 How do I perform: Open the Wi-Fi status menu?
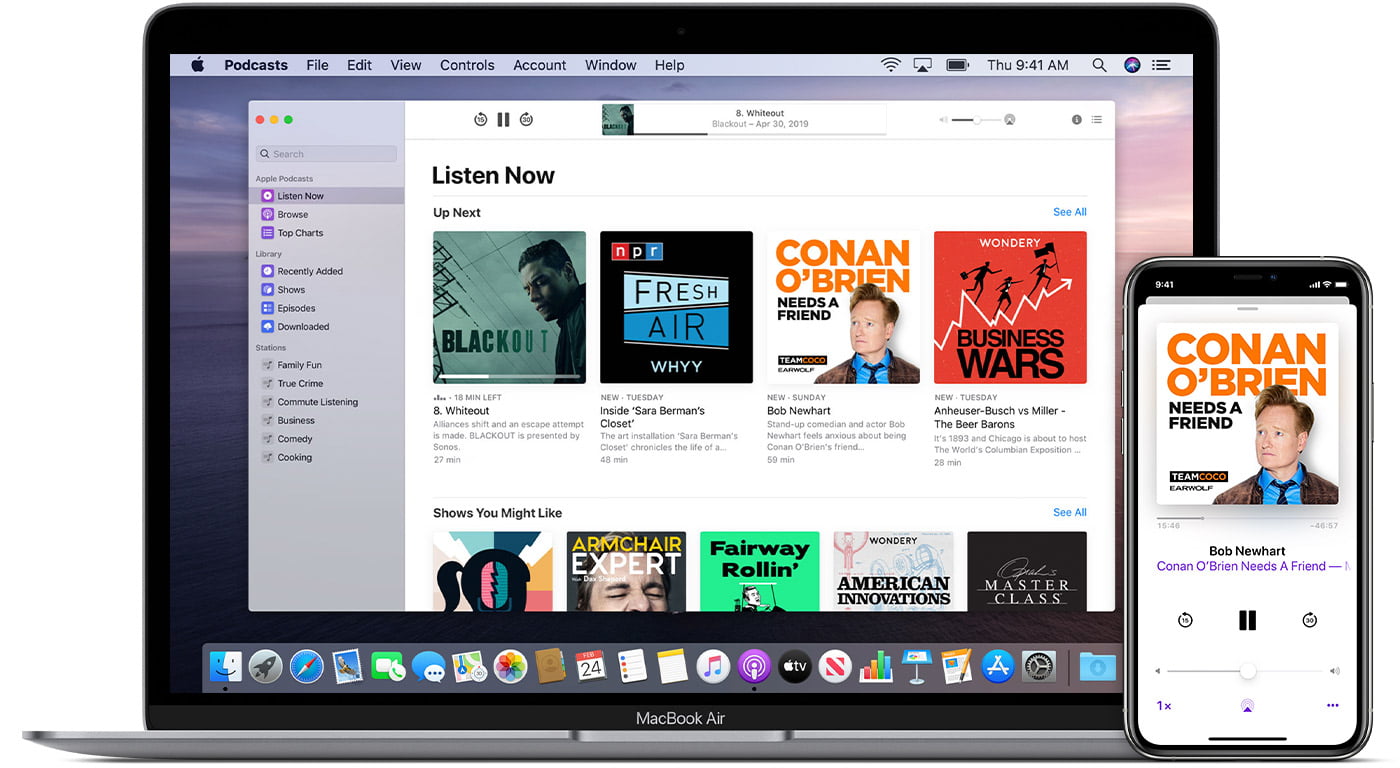coord(890,64)
